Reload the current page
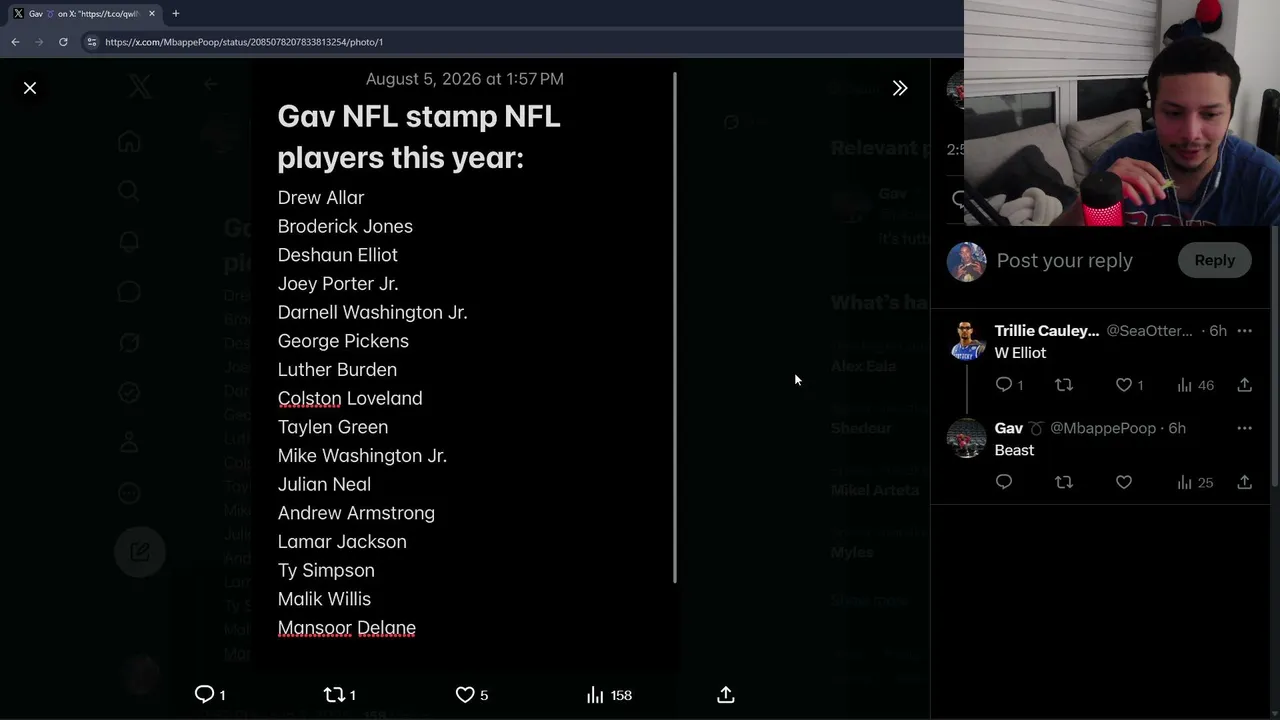This screenshot has height=720, width=1280. click(x=63, y=42)
